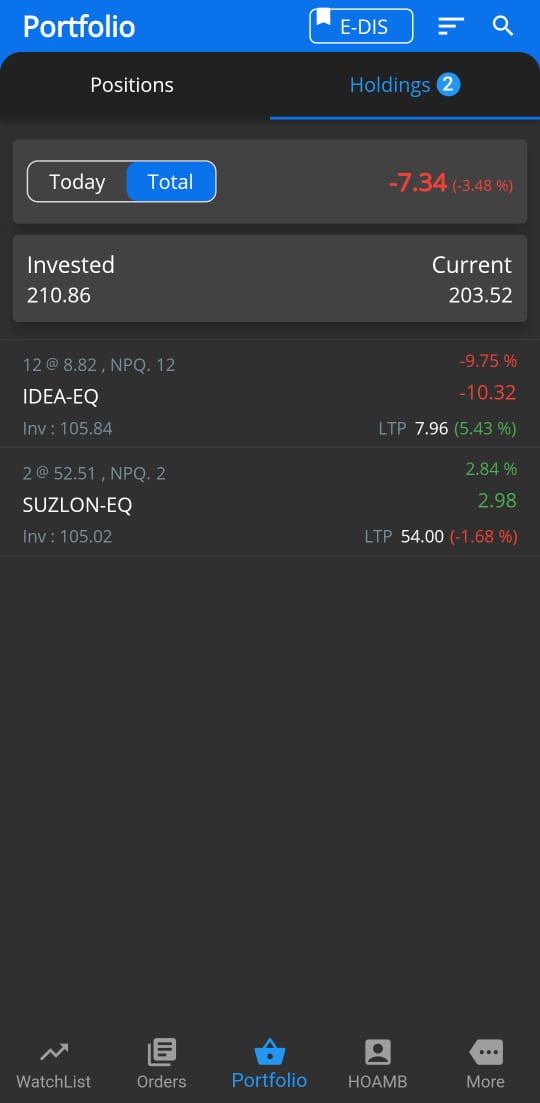Open the search magnifier icon

coord(503,26)
